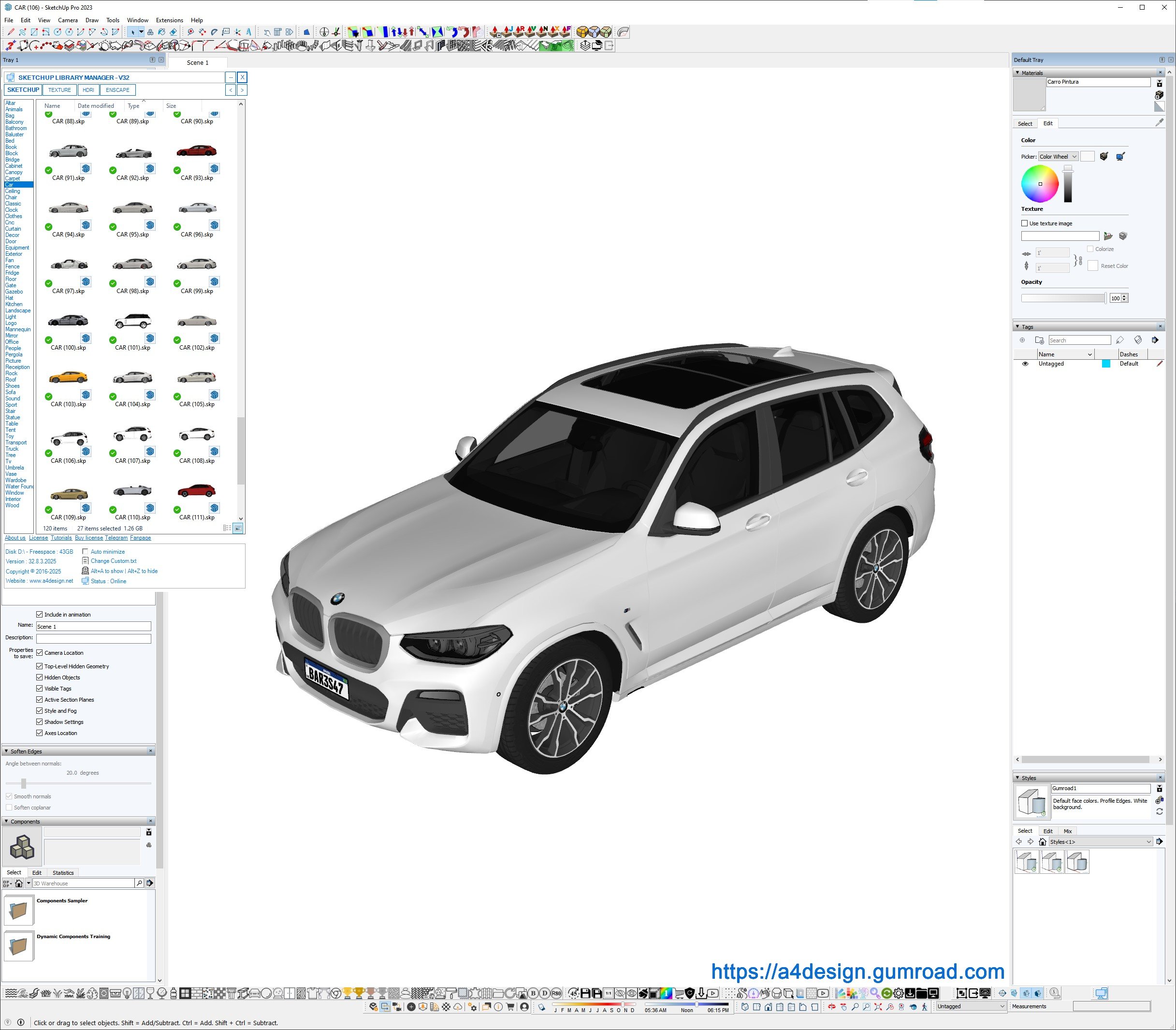Toggle the Shadow Settings checkbox
The height and width of the screenshot is (1030, 1176).
point(40,722)
